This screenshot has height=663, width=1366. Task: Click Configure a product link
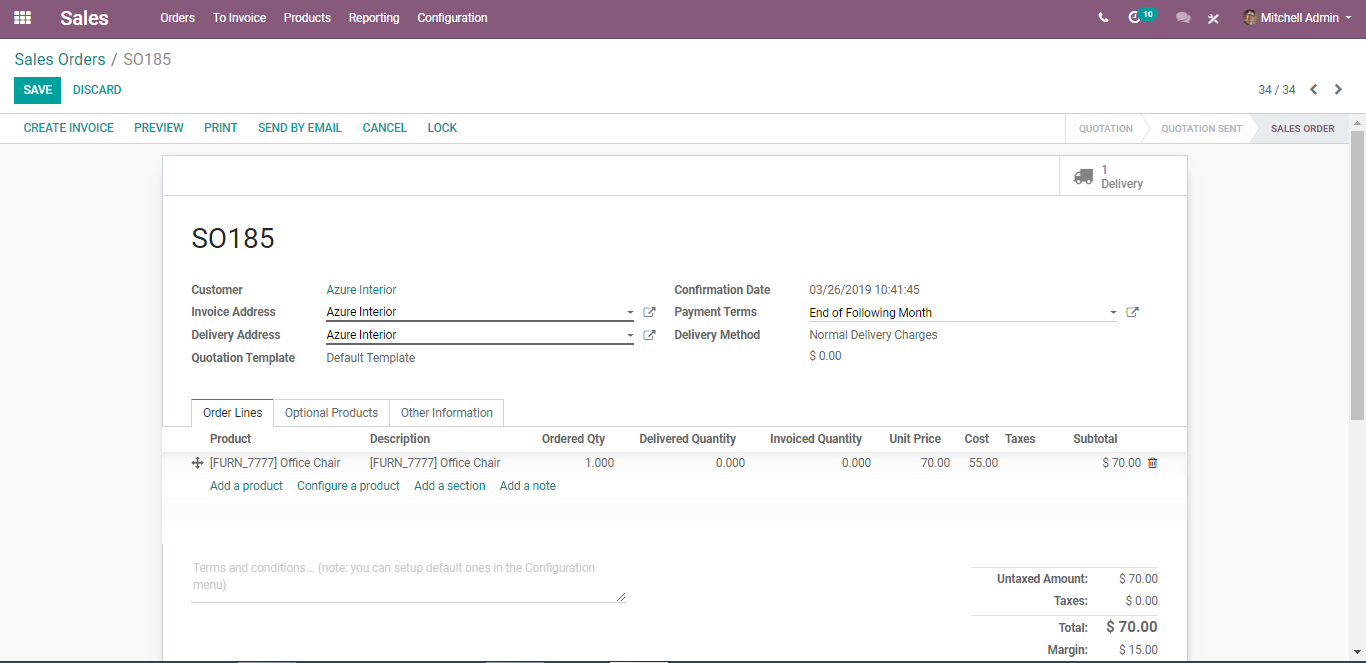pyautogui.click(x=348, y=486)
